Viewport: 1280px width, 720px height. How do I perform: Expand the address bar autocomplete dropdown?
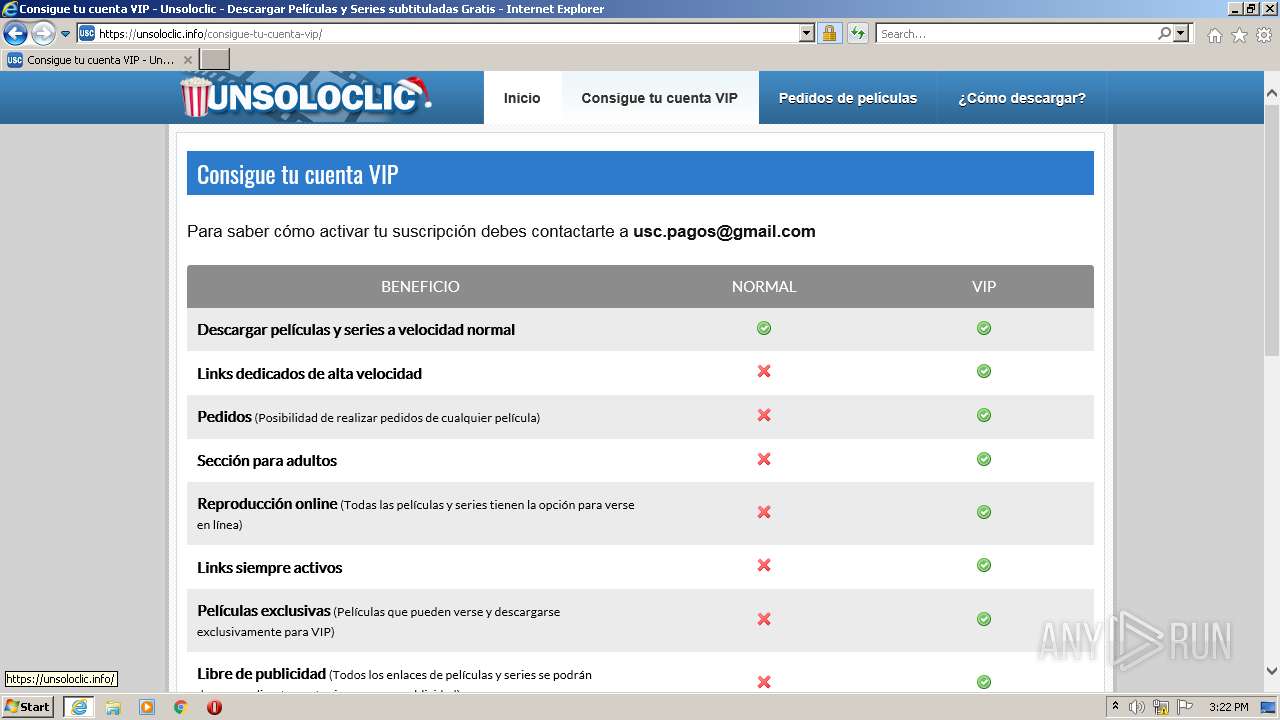[807, 33]
